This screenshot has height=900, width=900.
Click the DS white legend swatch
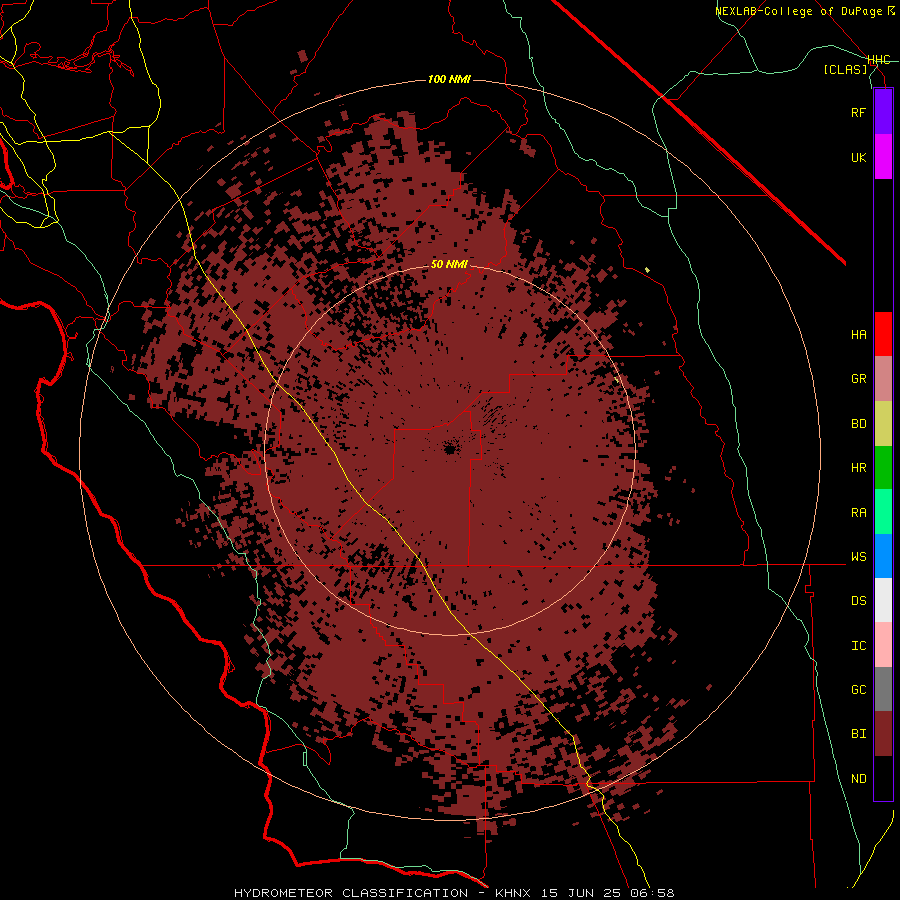point(883,600)
